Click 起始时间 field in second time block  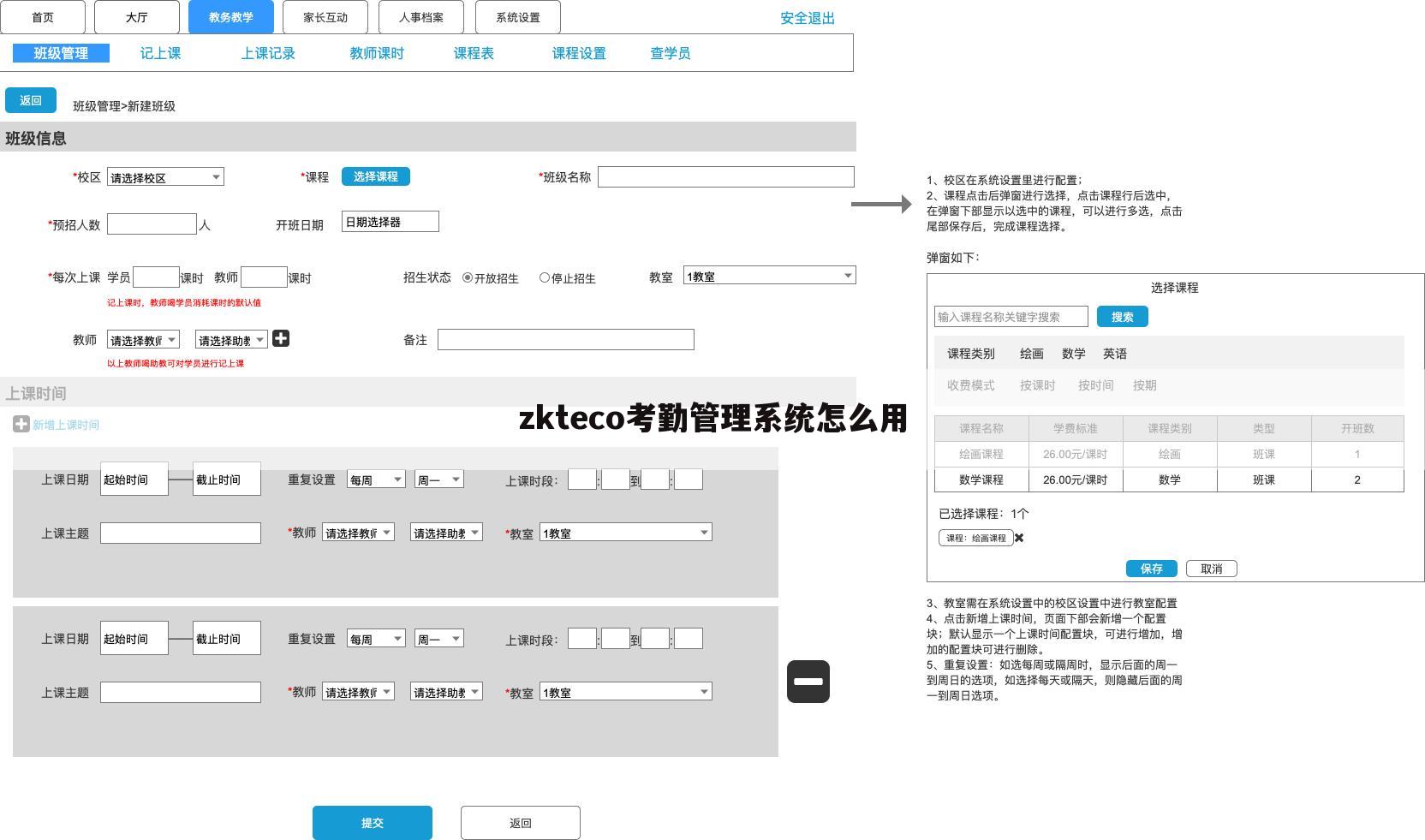point(134,639)
